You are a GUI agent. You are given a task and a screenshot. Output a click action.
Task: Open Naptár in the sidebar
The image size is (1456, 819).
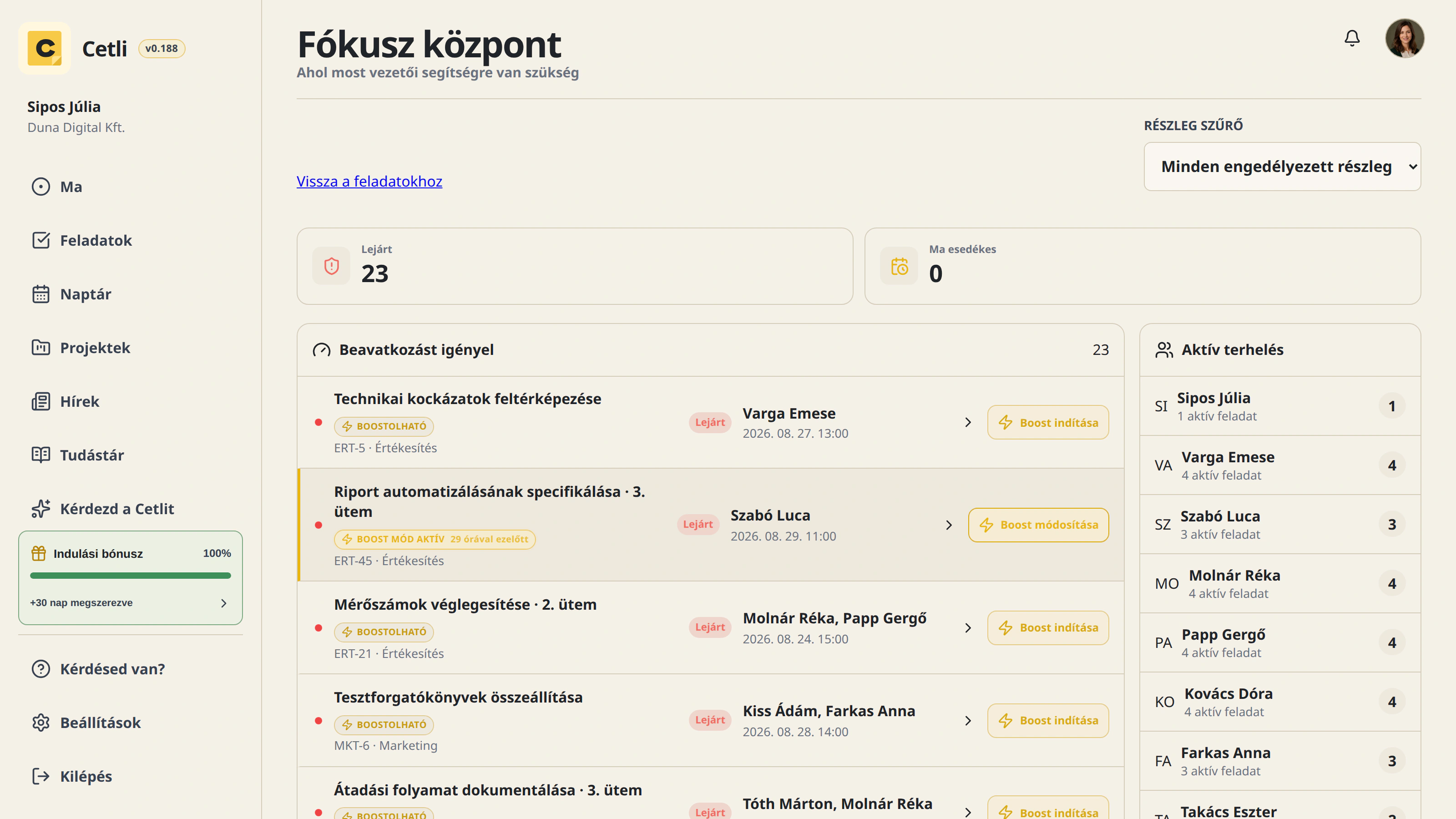[130, 294]
